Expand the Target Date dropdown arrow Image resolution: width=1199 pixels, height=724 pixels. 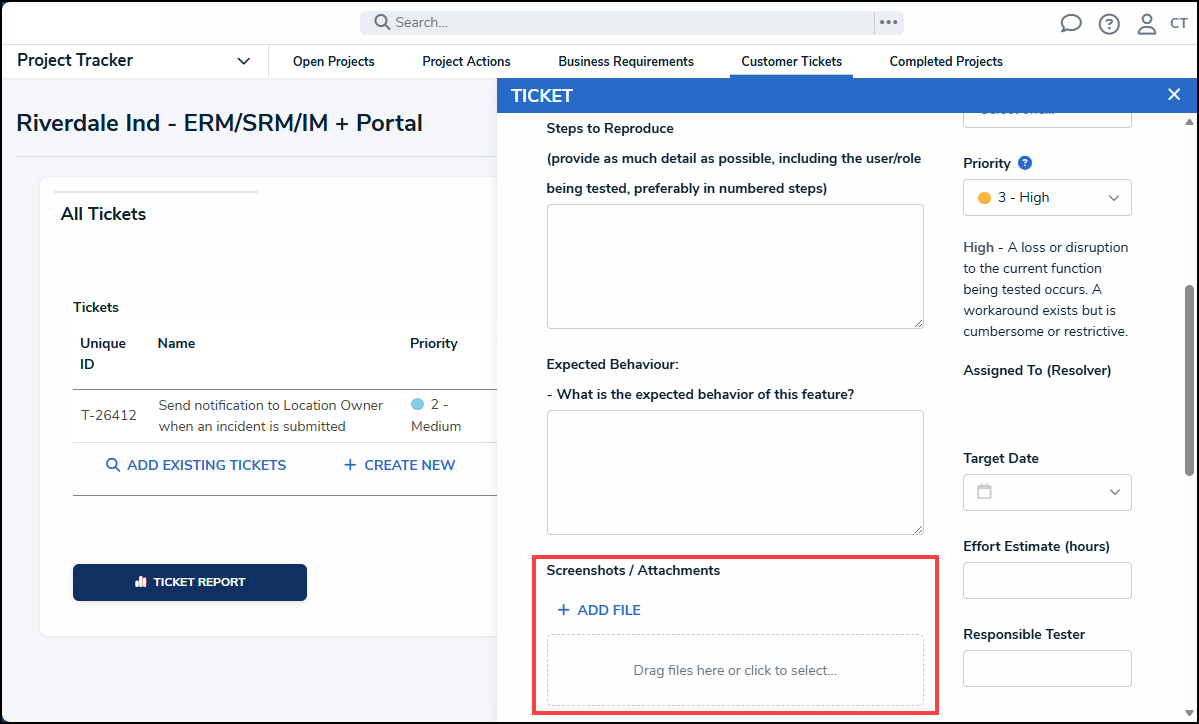(1114, 492)
